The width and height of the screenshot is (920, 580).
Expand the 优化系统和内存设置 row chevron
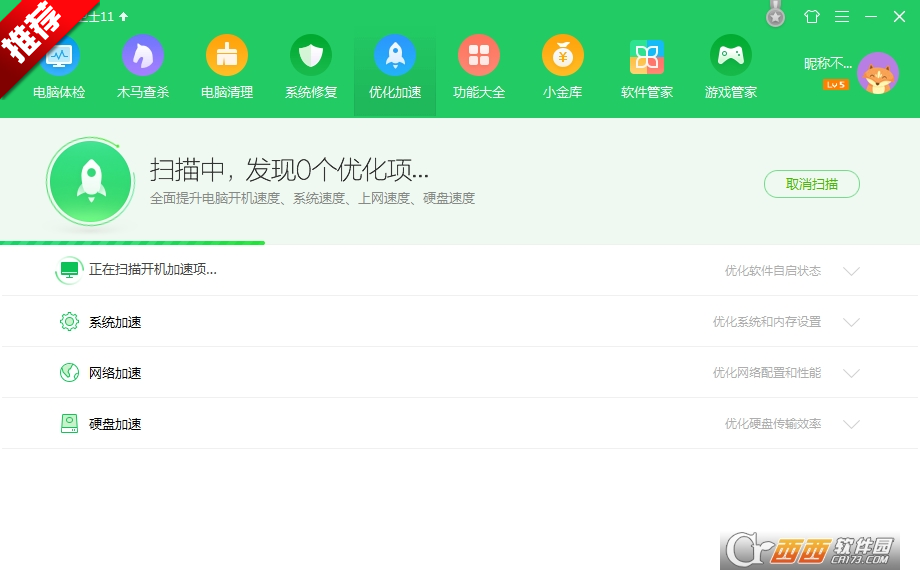click(851, 322)
